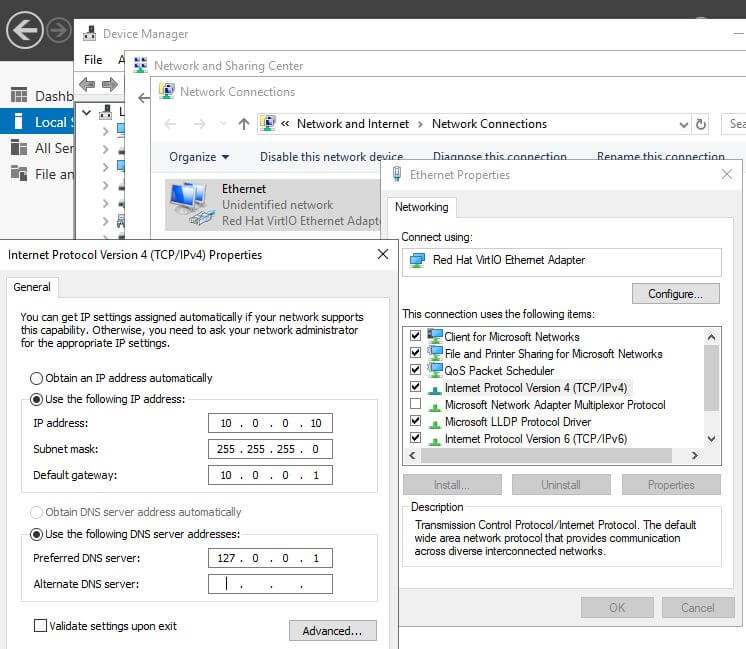Viewport: 746px width, 649px height.
Task: Click the Client for Microsoft Networks icon
Action: (x=434, y=336)
